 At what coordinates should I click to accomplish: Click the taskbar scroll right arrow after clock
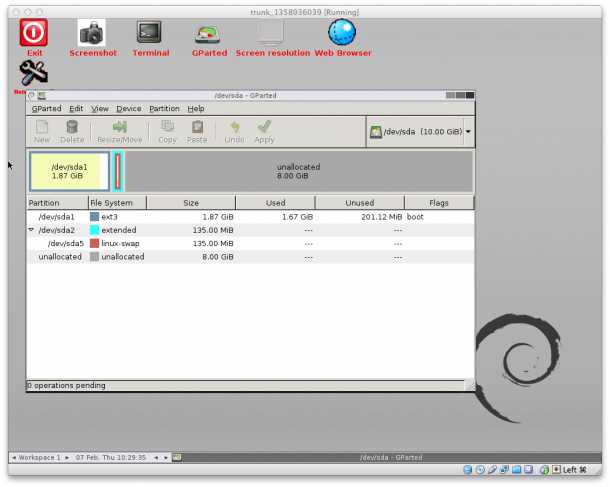[x=166, y=457]
